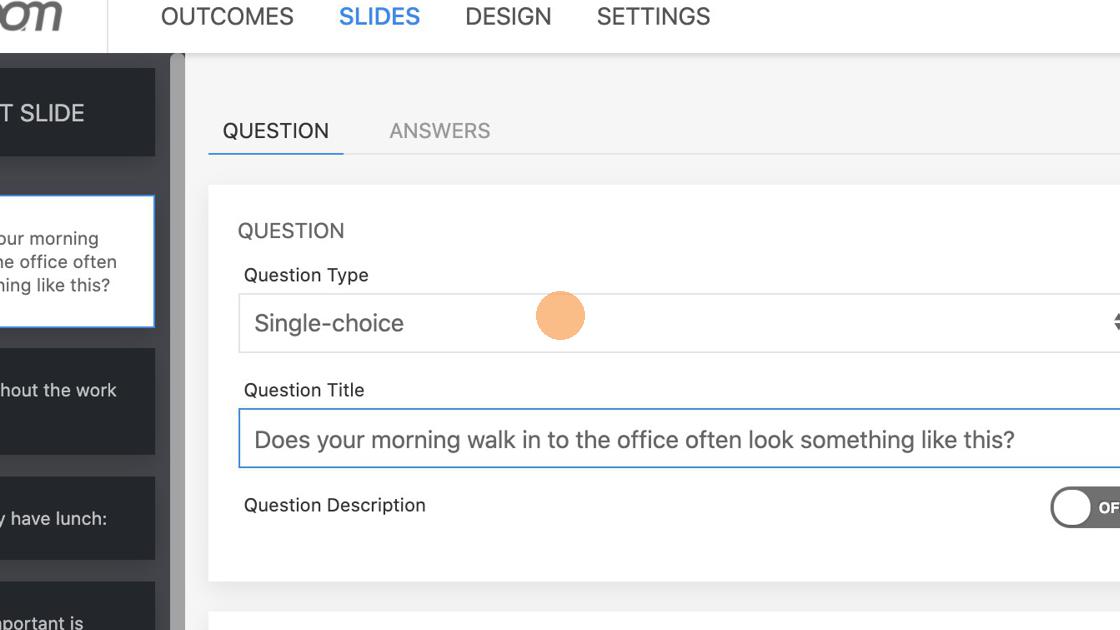Open the slide mentioning 'the work'
Screen dimensions: 1120x630
[x=75, y=401]
